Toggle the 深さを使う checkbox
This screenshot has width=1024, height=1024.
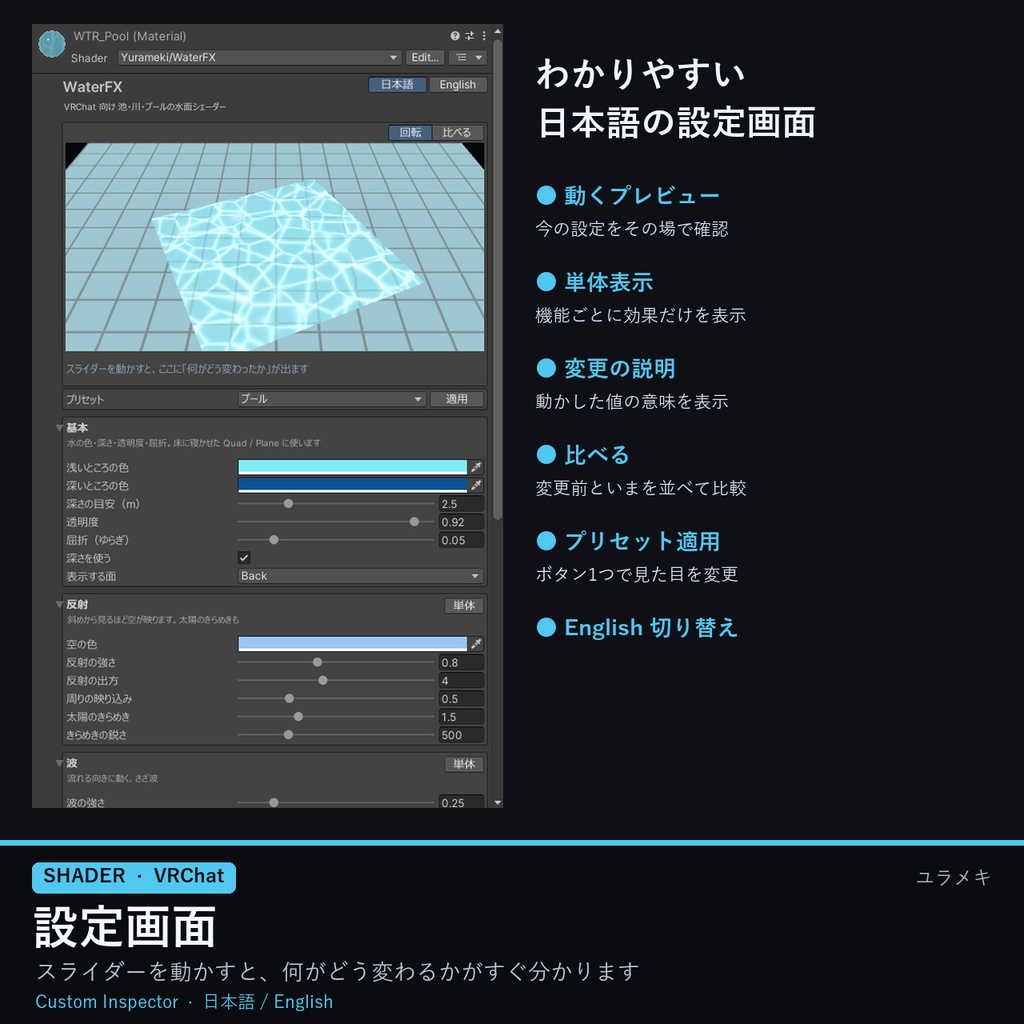[x=244, y=558]
